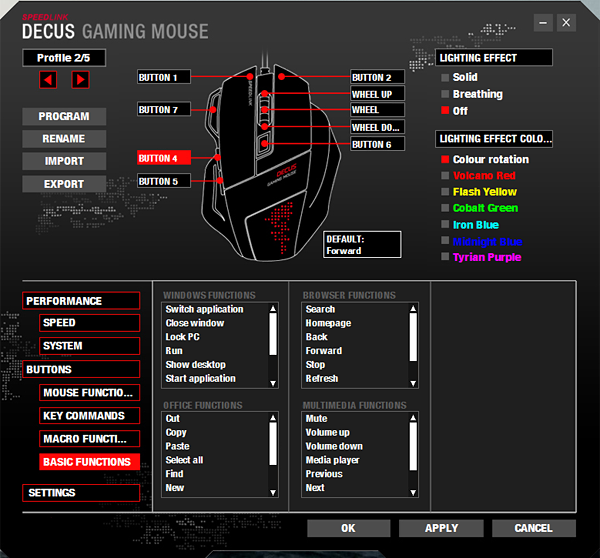Select the BUTTON 1 label
Screen dimensions: 600x558
click(164, 77)
